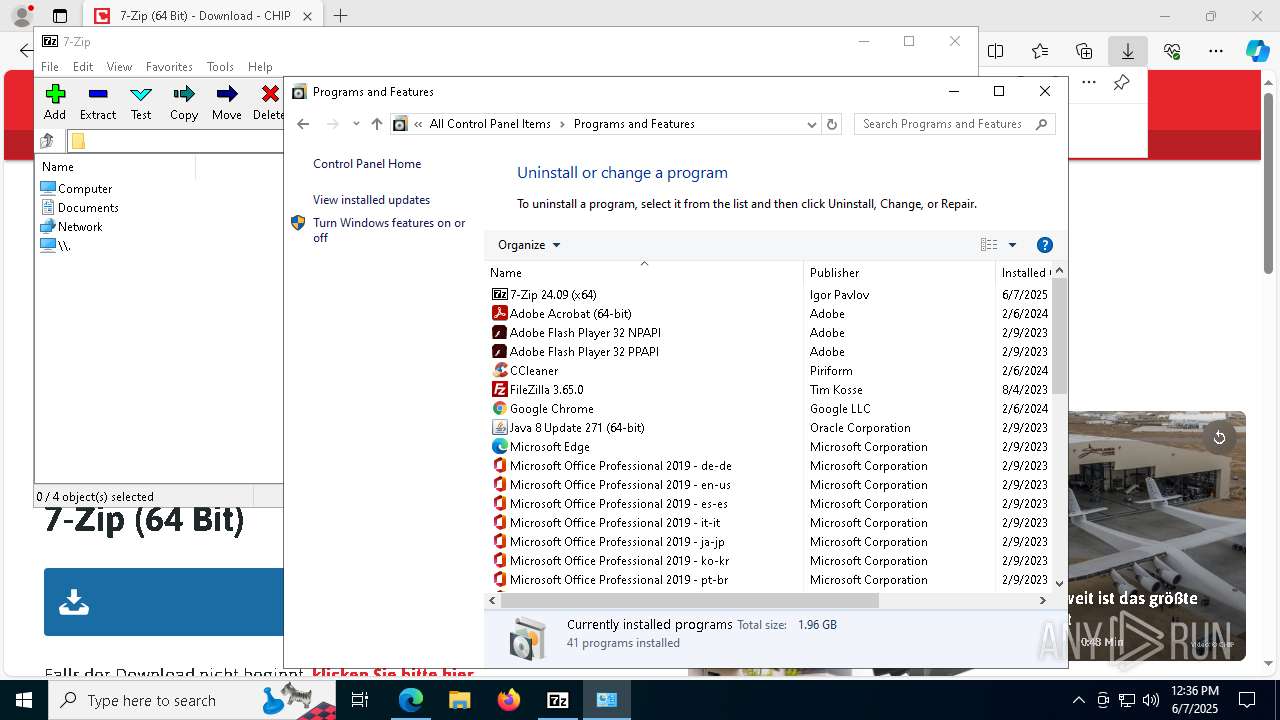Click All Control Panel Items breadcrumb
This screenshot has width=1280, height=720.
(x=490, y=124)
